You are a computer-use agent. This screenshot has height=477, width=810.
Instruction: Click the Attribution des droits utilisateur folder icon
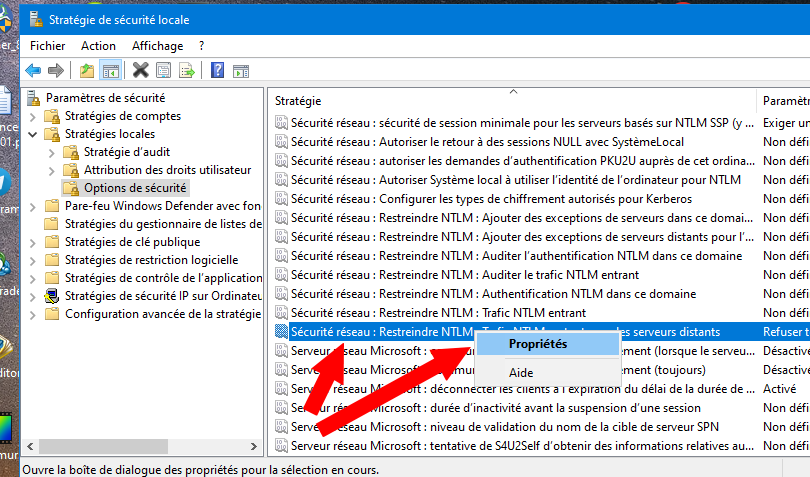[x=71, y=170]
